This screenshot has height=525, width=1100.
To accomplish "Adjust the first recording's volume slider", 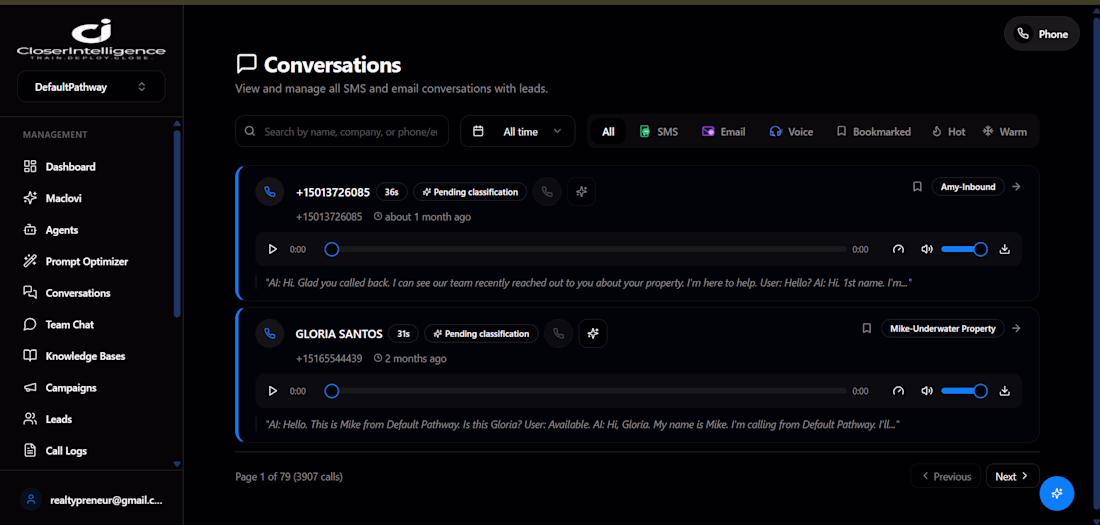I will [x=964, y=249].
